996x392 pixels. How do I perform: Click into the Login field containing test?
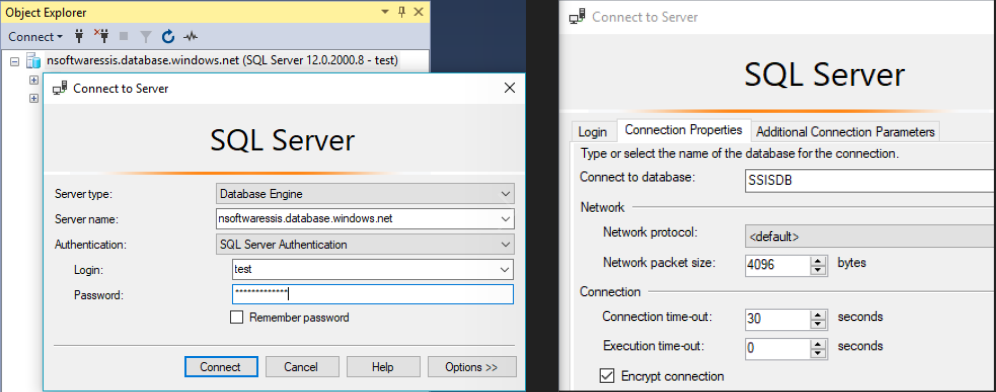[365, 269]
